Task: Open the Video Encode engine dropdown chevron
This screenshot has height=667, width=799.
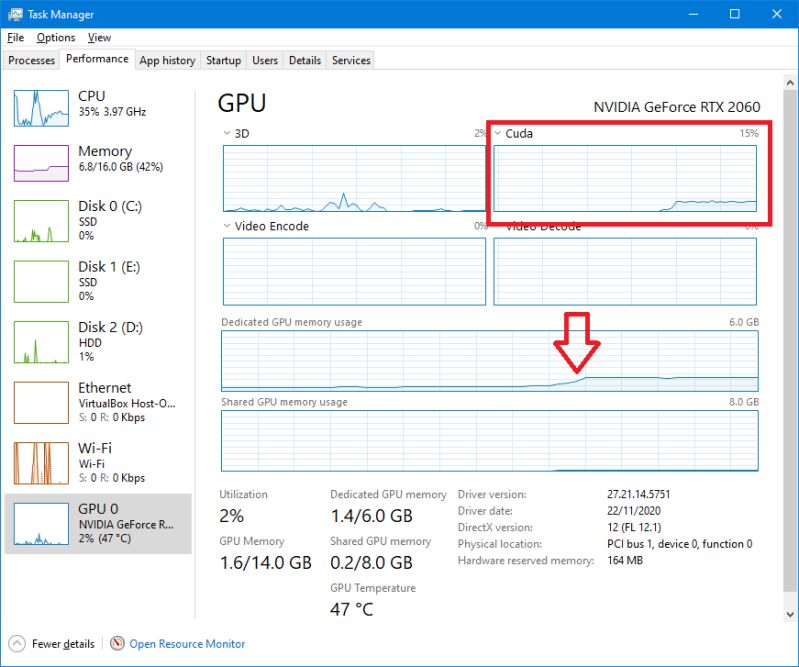Action: click(227, 226)
